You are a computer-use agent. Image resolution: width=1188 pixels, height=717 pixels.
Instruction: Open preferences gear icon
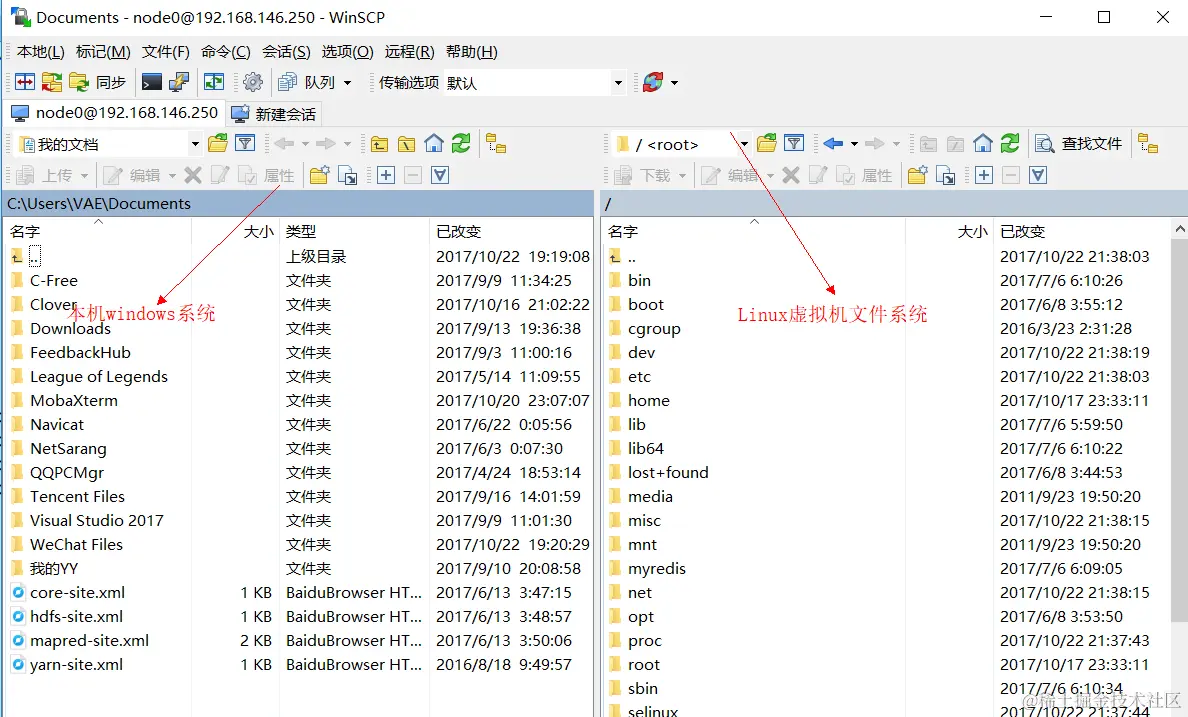[253, 82]
